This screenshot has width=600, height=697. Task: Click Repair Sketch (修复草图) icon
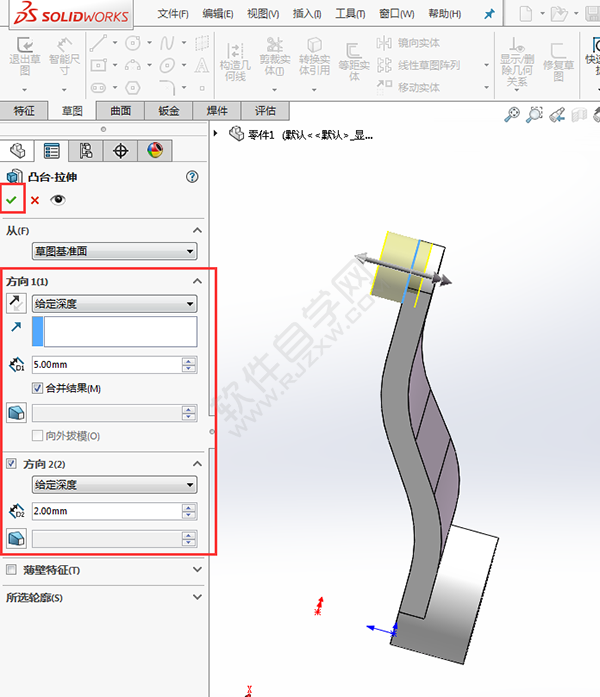[558, 62]
